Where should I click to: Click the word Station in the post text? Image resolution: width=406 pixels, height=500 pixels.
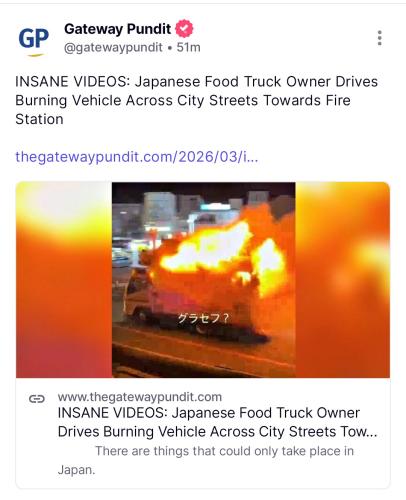coord(39,119)
